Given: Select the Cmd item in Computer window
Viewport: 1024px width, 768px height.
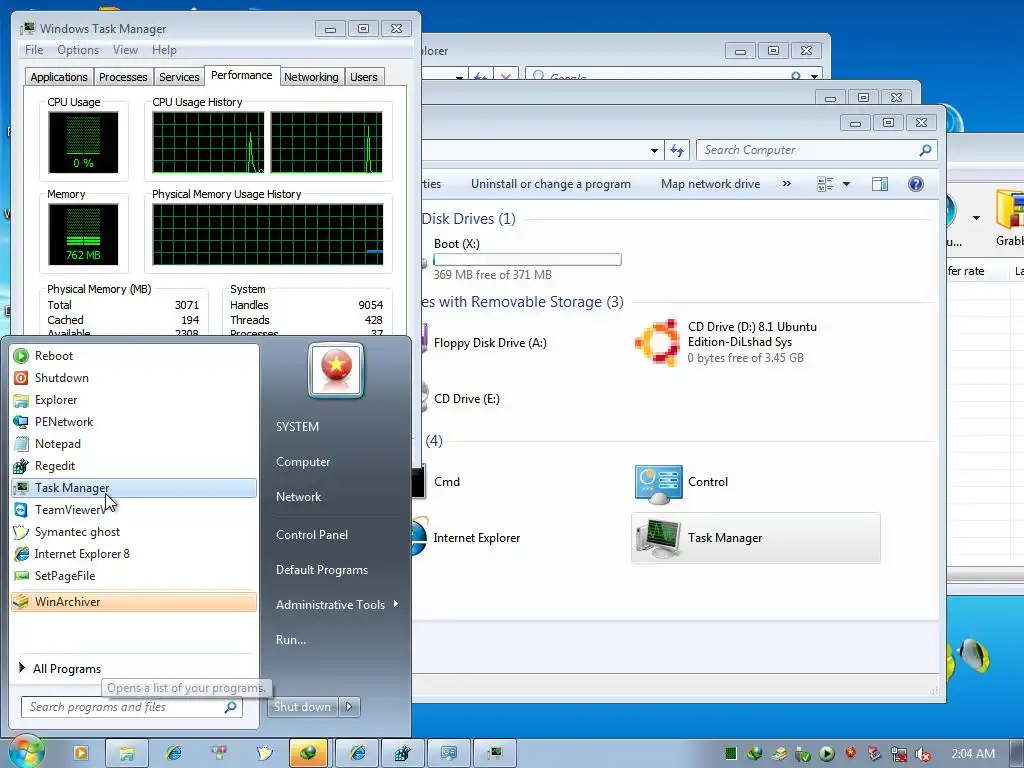Looking at the screenshot, I should pos(447,482).
